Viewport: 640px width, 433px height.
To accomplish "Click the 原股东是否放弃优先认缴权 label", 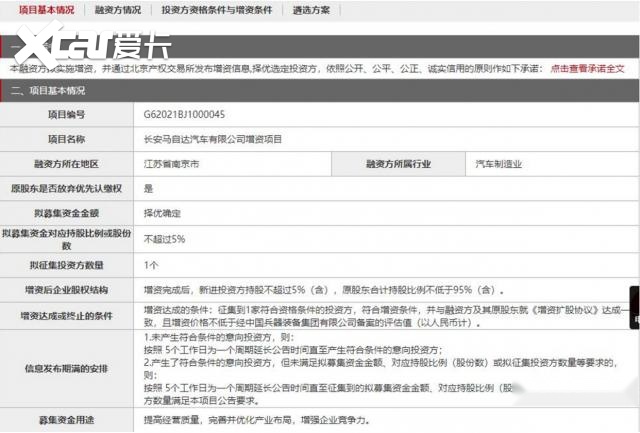I will [x=67, y=189].
